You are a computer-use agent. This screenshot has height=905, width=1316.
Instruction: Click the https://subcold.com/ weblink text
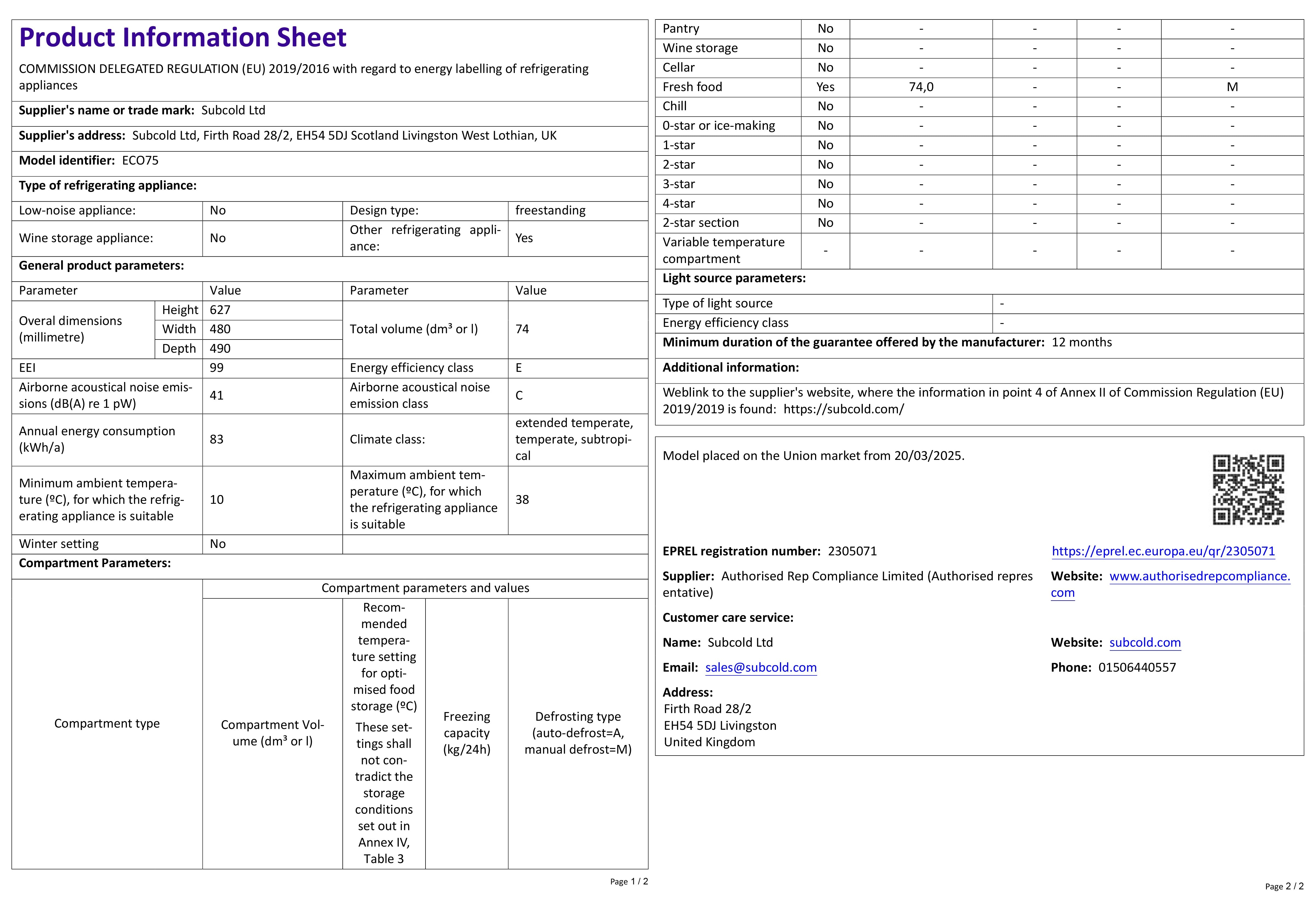pyautogui.click(x=843, y=409)
